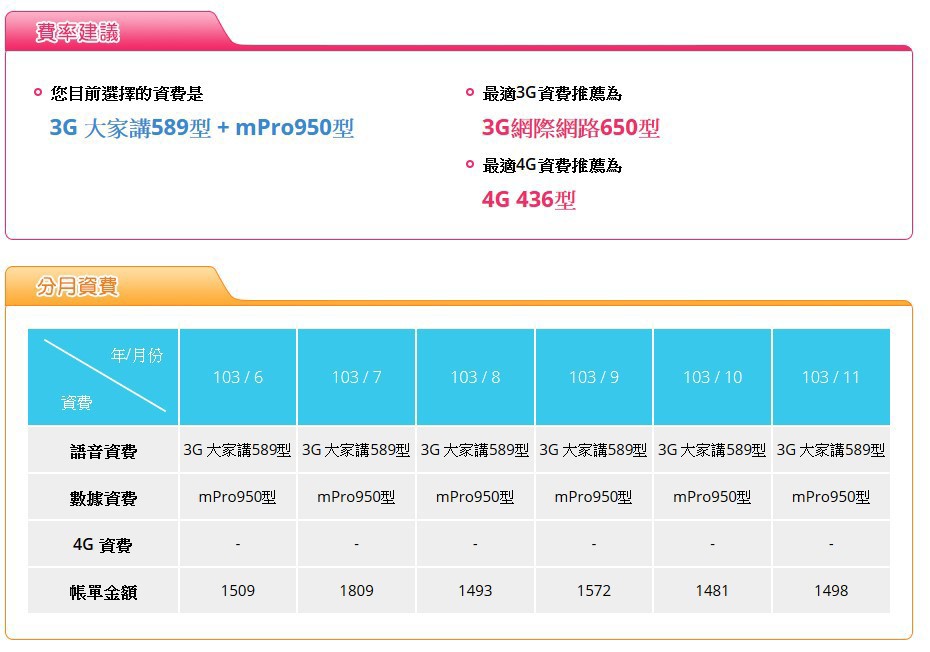Image resolution: width=930 pixels, height=652 pixels.
Task: Click the 最適4G資費推薦為 label
Action: 552,165
